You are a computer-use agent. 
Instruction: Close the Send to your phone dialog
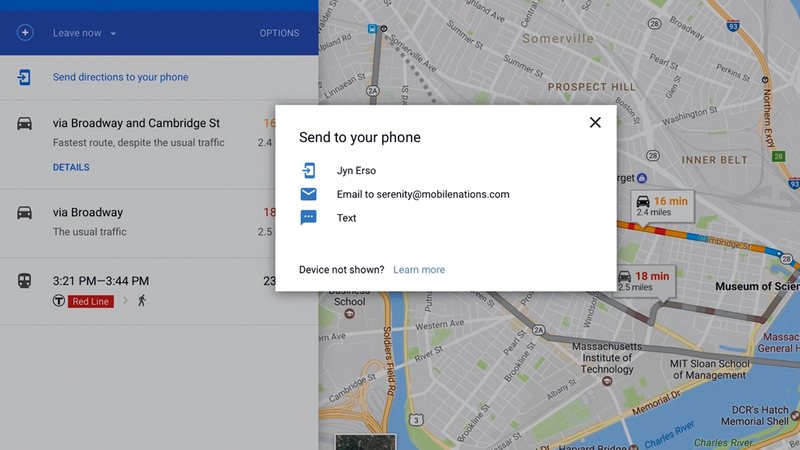595,122
